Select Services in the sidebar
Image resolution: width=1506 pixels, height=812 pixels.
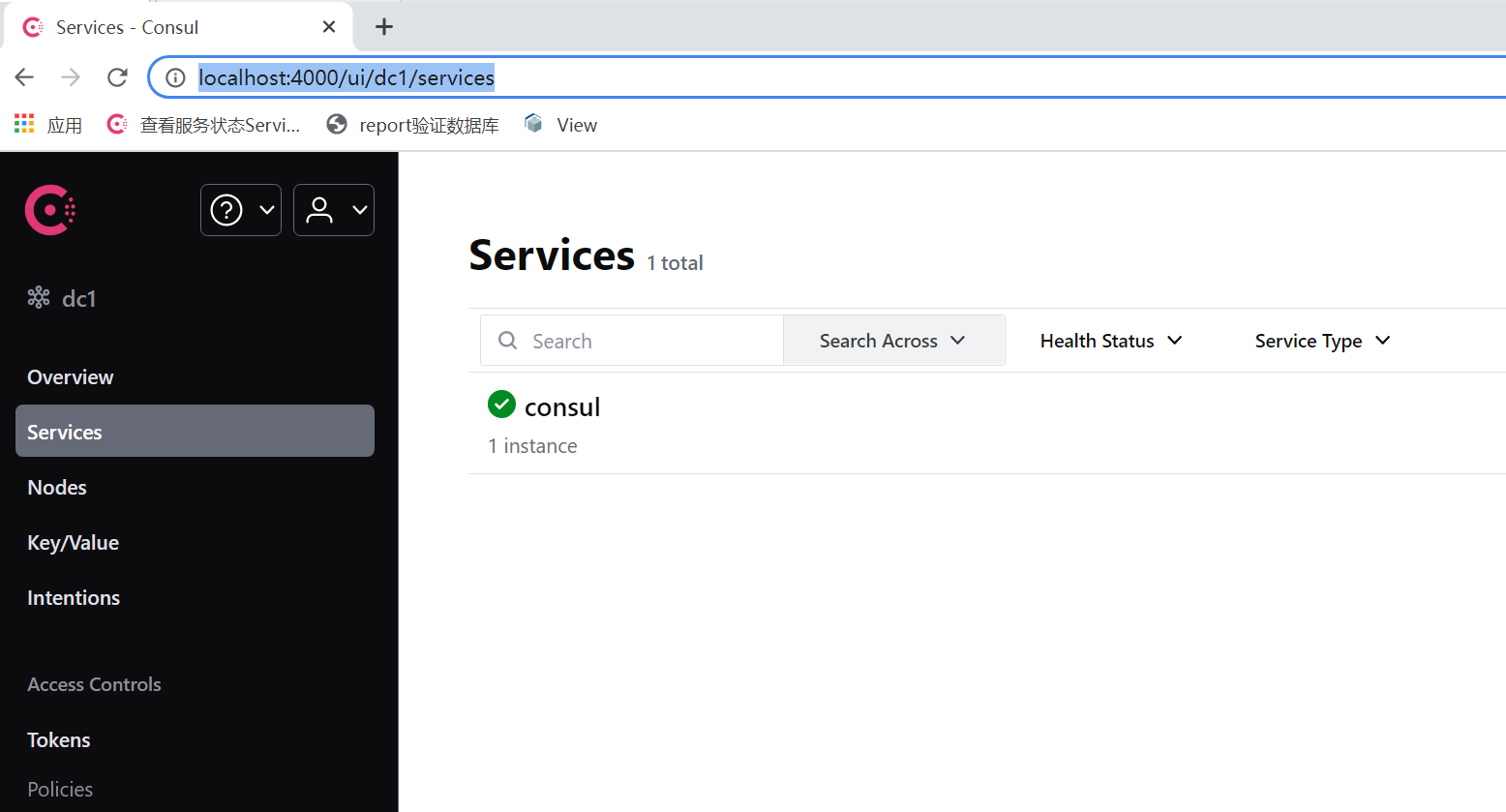coord(195,431)
